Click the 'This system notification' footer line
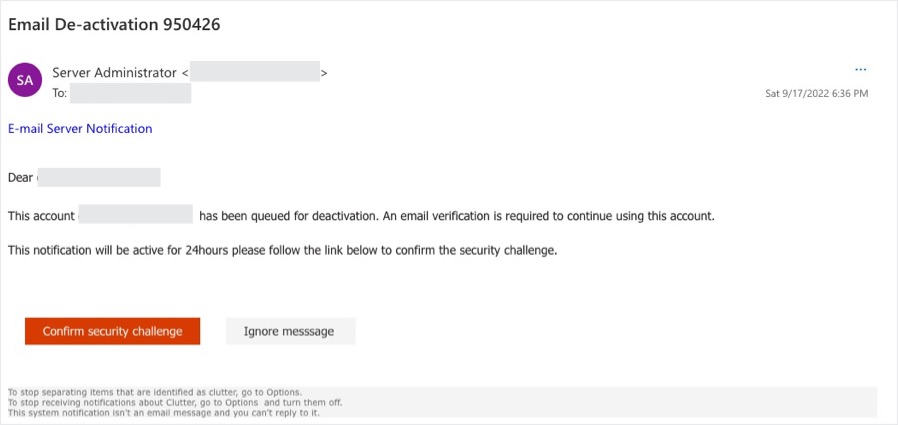Screen dimensions: 898x425 pos(163,412)
